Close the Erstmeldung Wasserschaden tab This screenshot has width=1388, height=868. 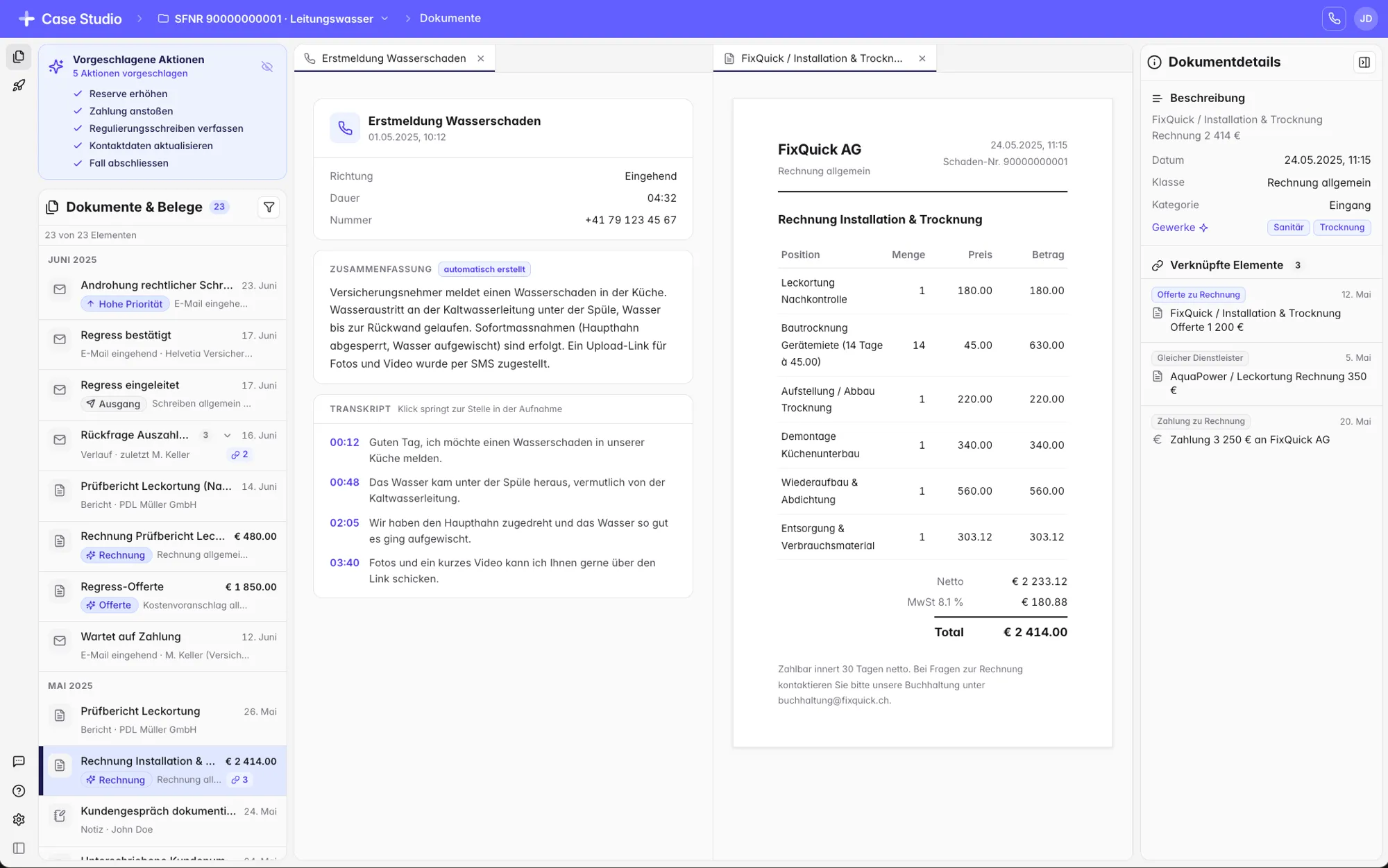tap(480, 58)
